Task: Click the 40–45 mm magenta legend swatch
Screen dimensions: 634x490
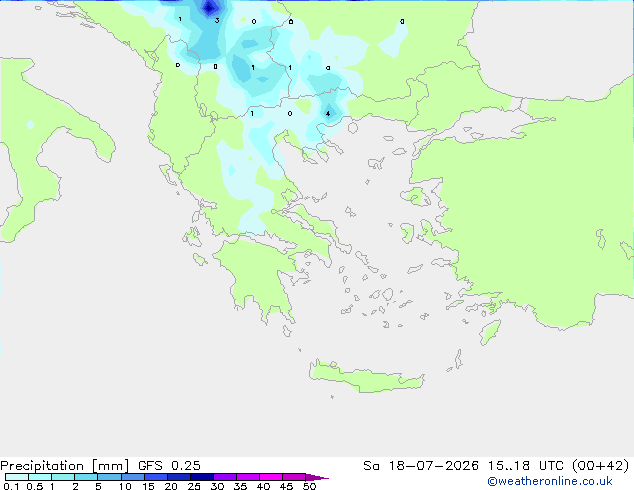Action: pyautogui.click(x=271, y=477)
